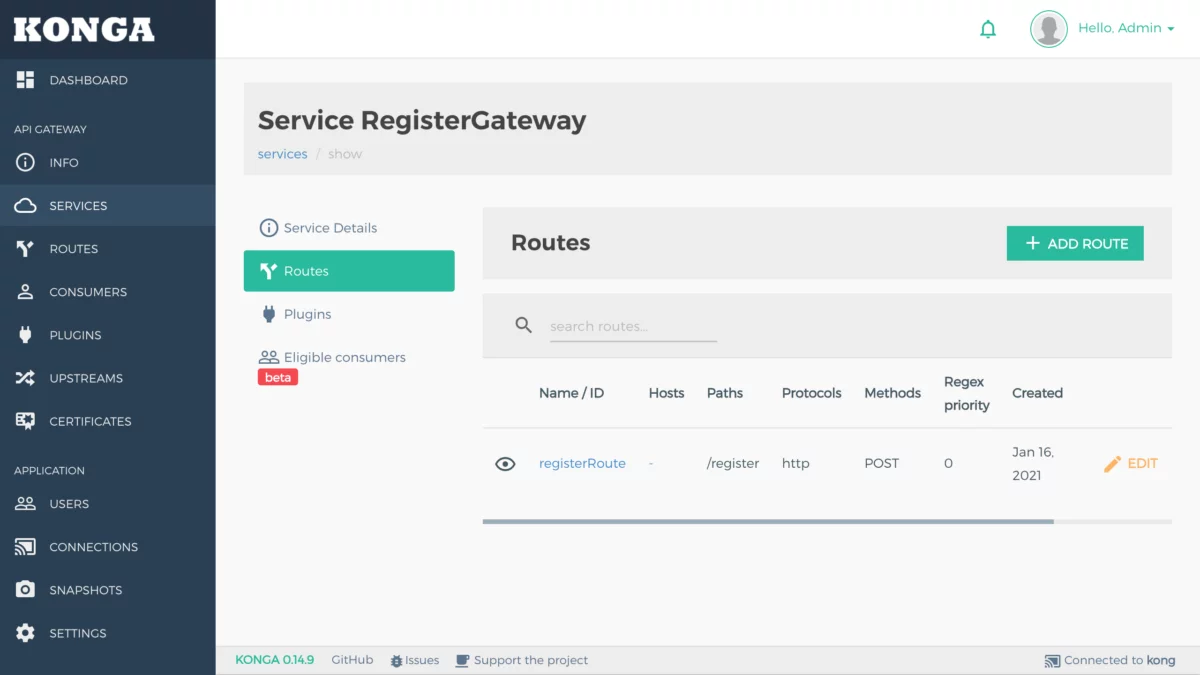Go to Routes in the sidebar
The width and height of the screenshot is (1200, 675).
73,249
